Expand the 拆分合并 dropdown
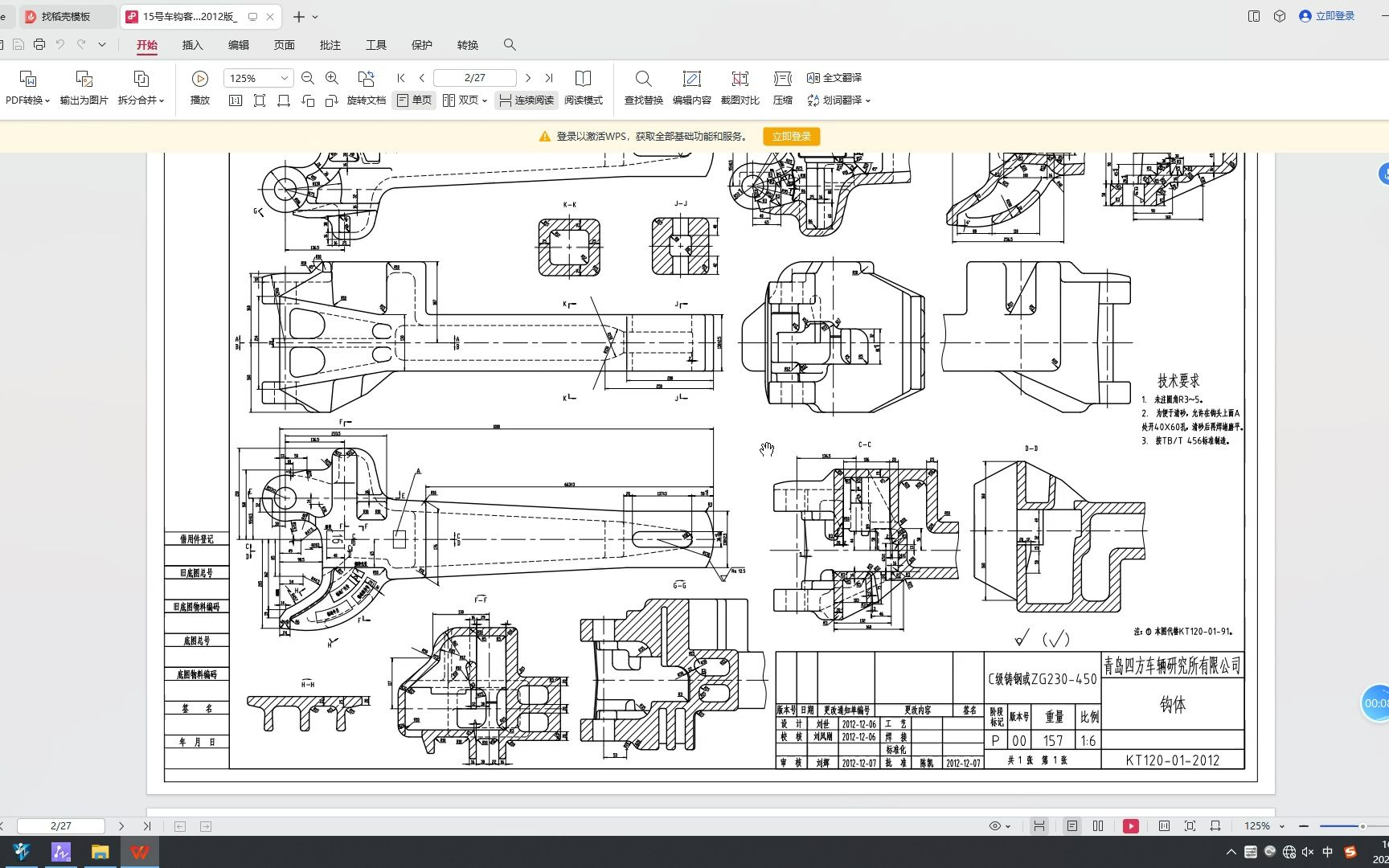Image resolution: width=1389 pixels, height=868 pixels. tap(162, 100)
